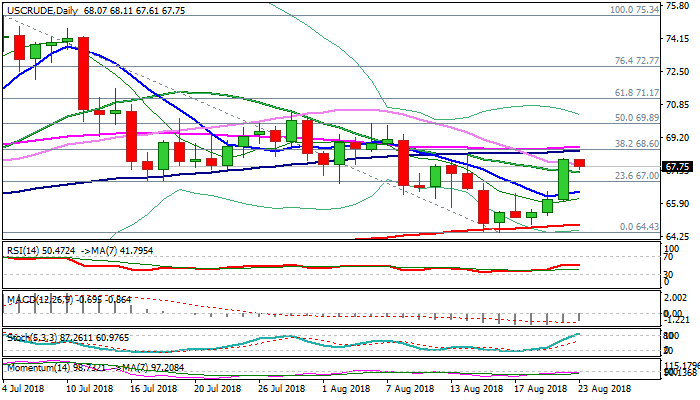The image size is (700, 400).
Task: Select the 61.8 Fibonacci retracement label
Action: click(636, 93)
